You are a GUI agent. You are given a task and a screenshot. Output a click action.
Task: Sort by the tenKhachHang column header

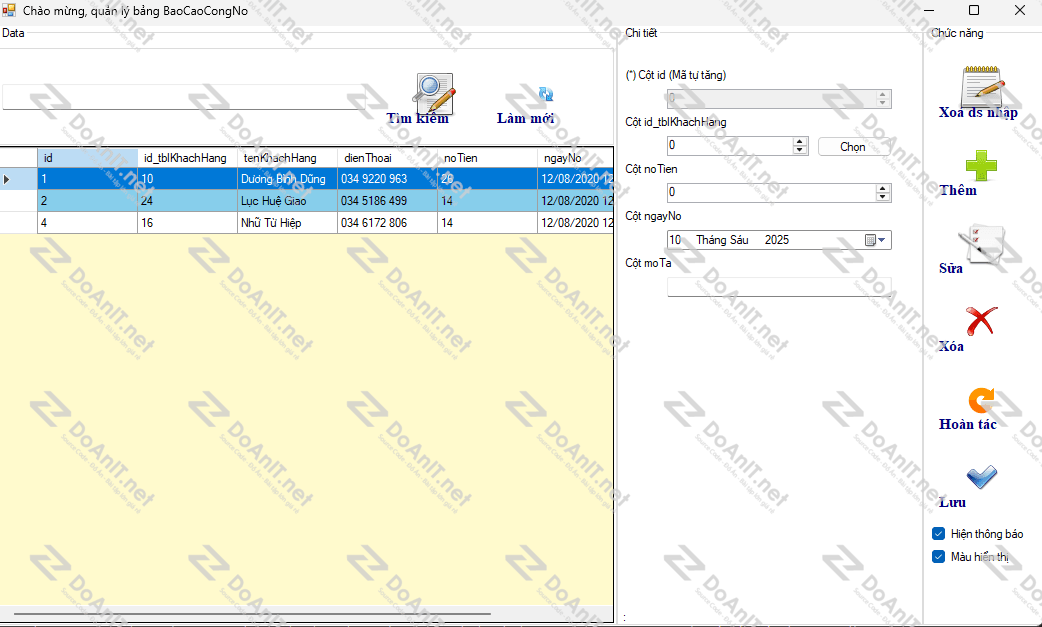[287, 157]
